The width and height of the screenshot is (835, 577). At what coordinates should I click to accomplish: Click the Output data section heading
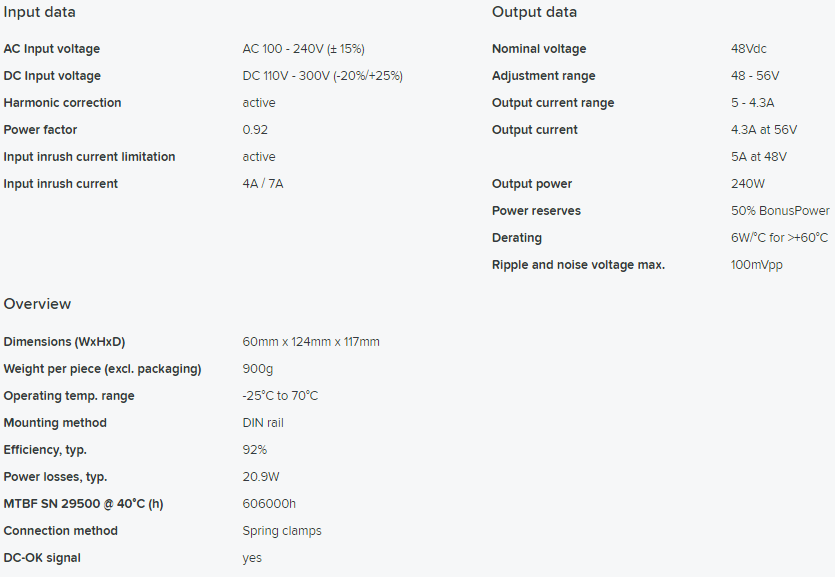click(534, 12)
